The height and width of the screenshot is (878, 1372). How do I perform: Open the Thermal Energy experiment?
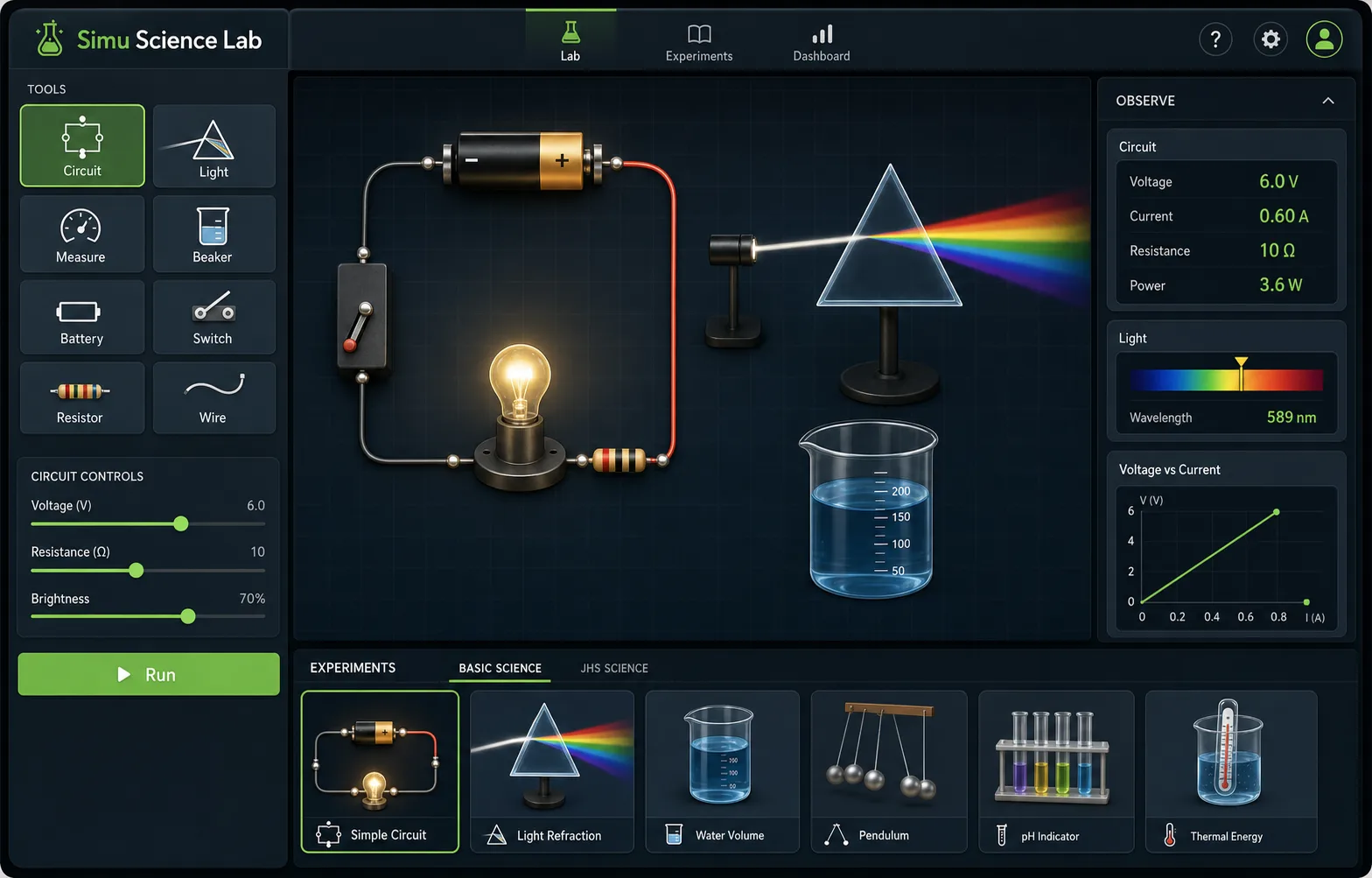click(x=1231, y=771)
